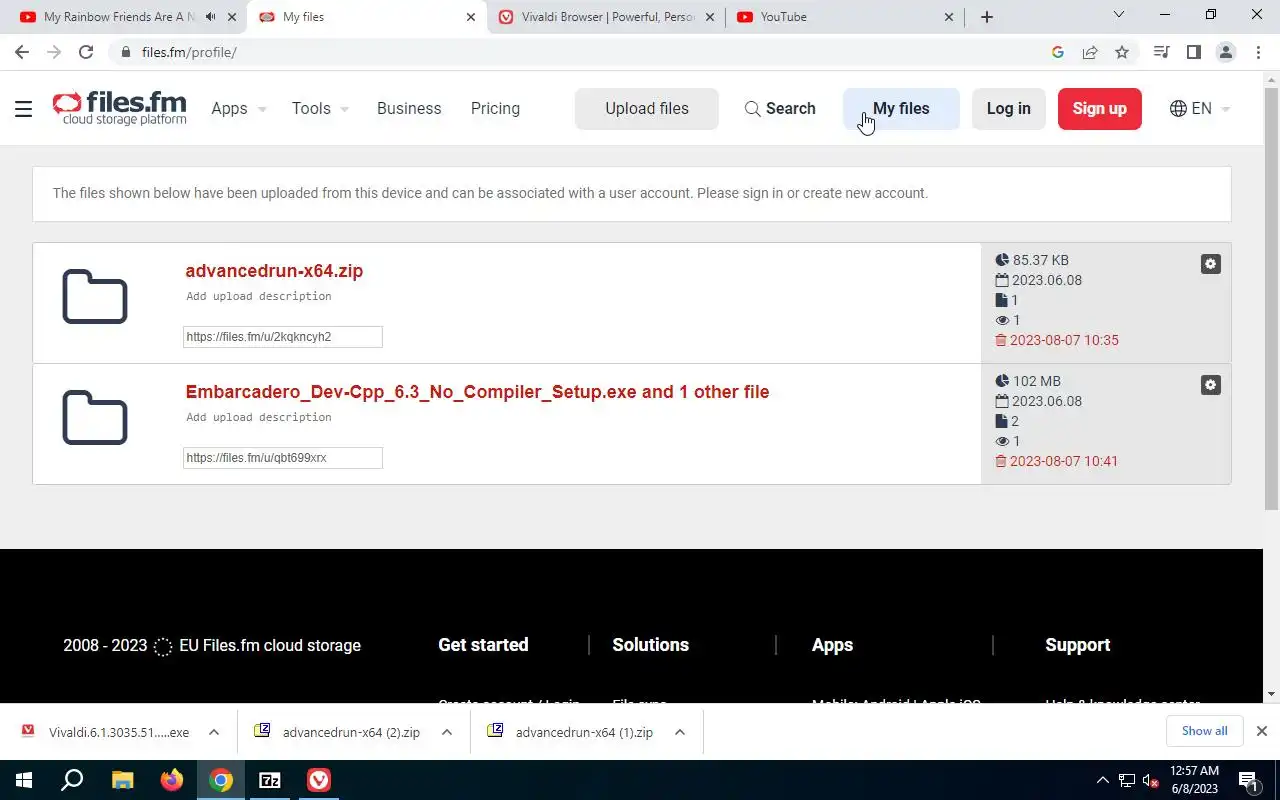The width and height of the screenshot is (1280, 800).
Task: Click the share page icon in address bar
Action: [1090, 52]
